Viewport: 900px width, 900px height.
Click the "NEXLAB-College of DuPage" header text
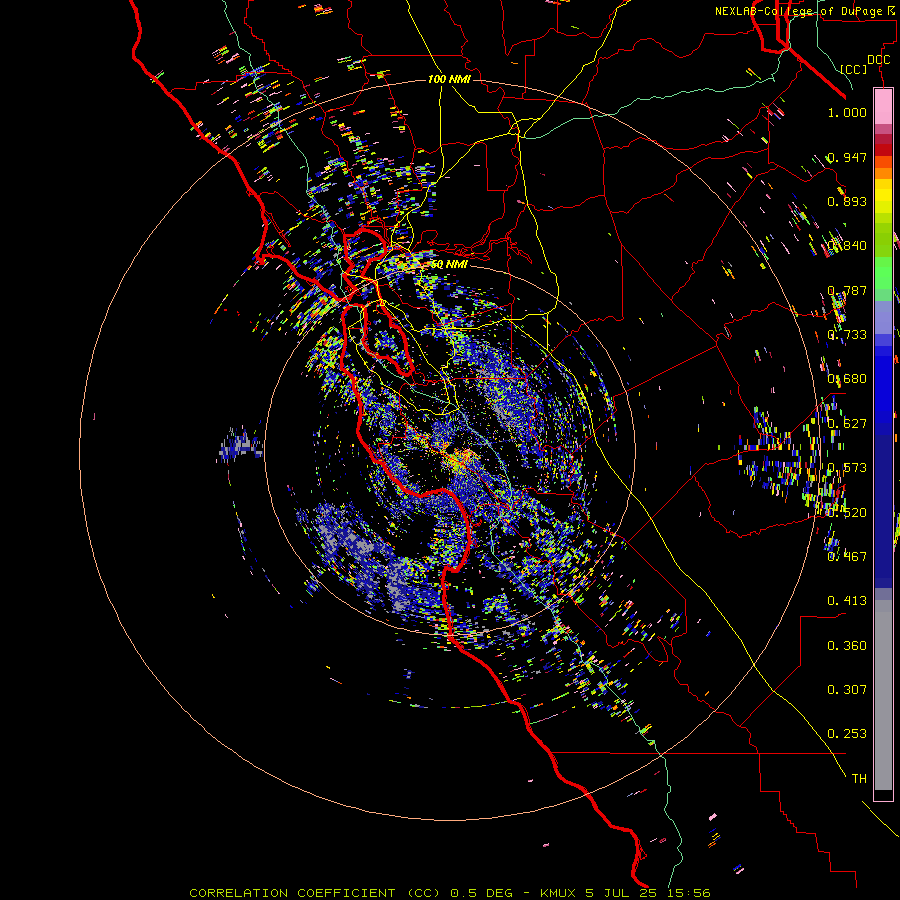pos(798,11)
